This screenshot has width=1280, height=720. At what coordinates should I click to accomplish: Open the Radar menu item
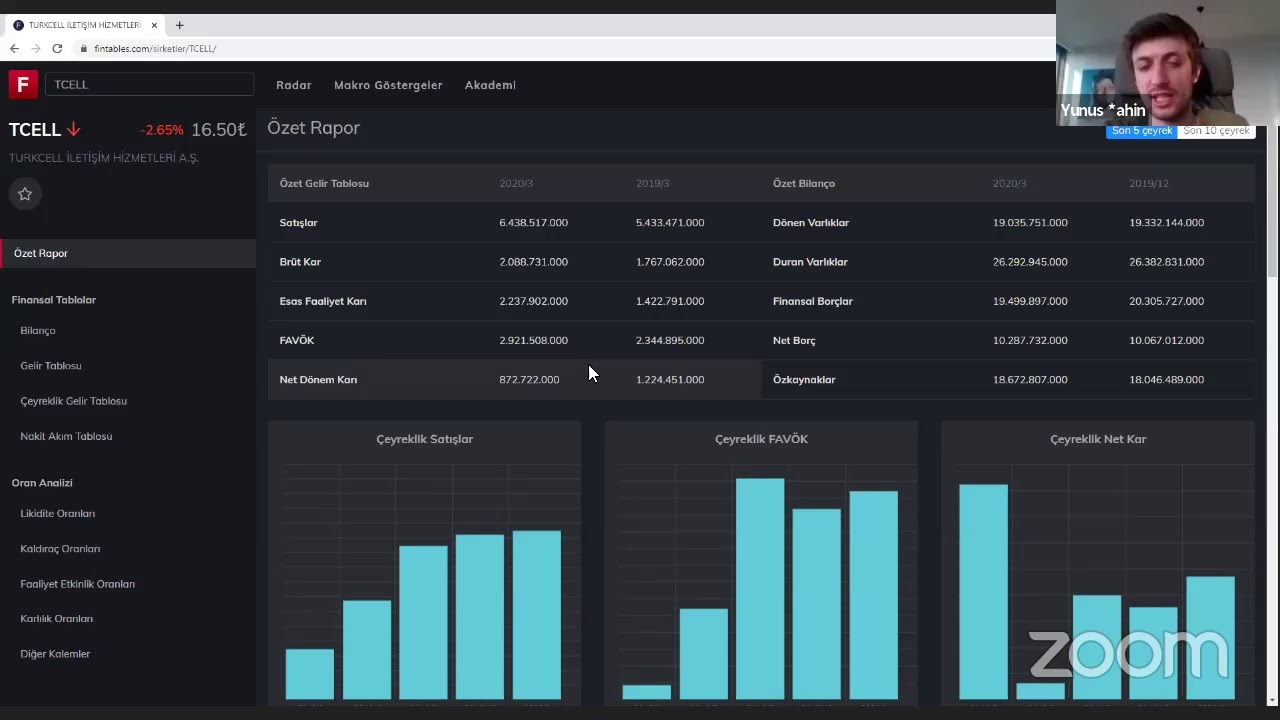pos(294,85)
